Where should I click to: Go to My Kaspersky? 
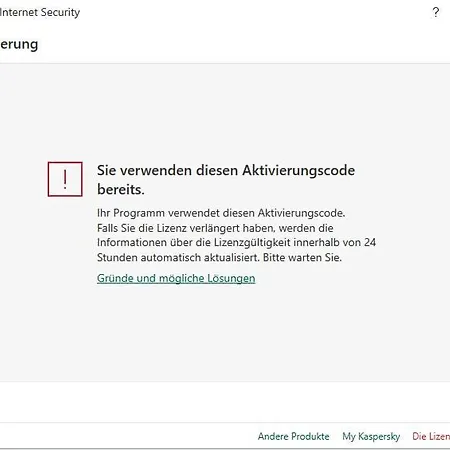pos(371,436)
